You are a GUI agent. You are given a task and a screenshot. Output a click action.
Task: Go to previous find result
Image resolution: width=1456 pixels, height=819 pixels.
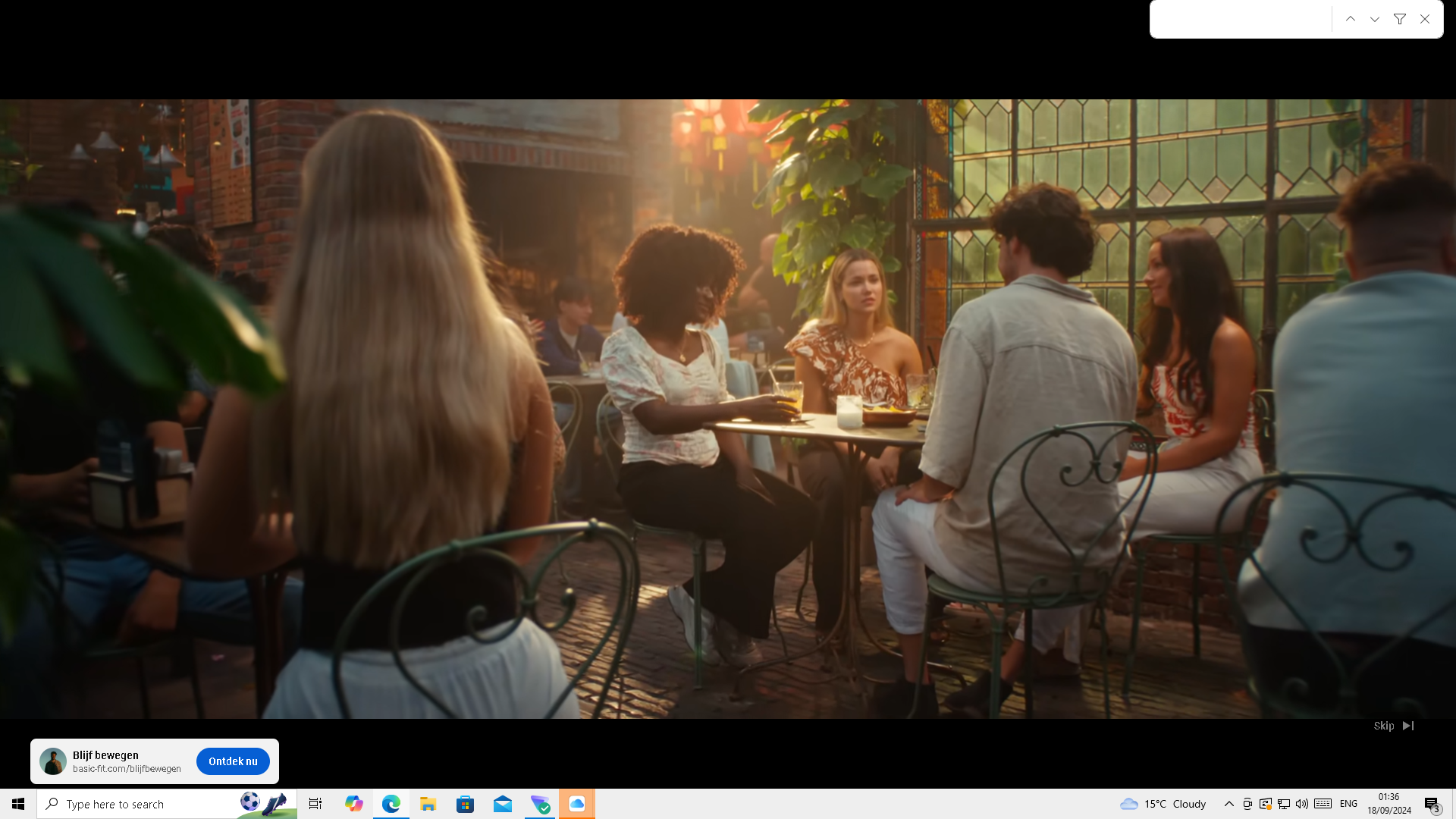(1351, 19)
